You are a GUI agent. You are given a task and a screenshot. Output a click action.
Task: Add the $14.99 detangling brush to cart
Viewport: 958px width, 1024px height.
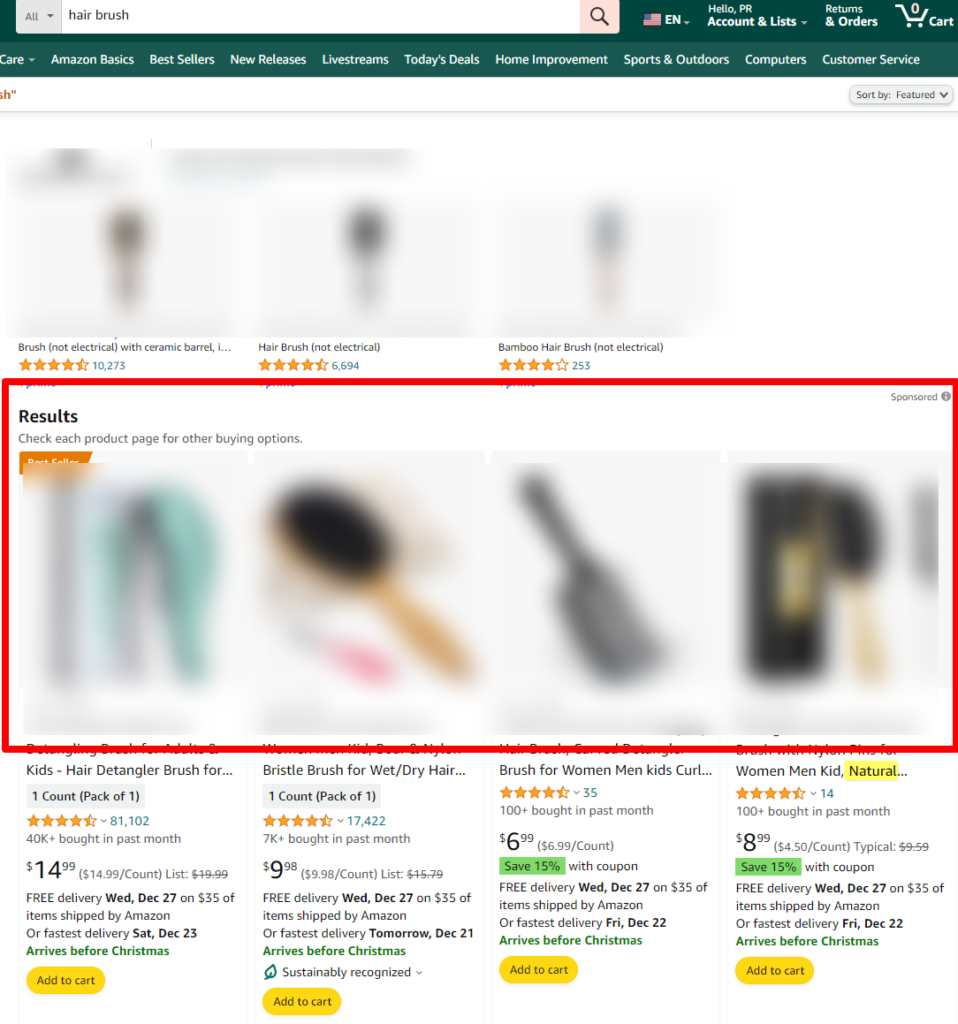pyautogui.click(x=66, y=980)
